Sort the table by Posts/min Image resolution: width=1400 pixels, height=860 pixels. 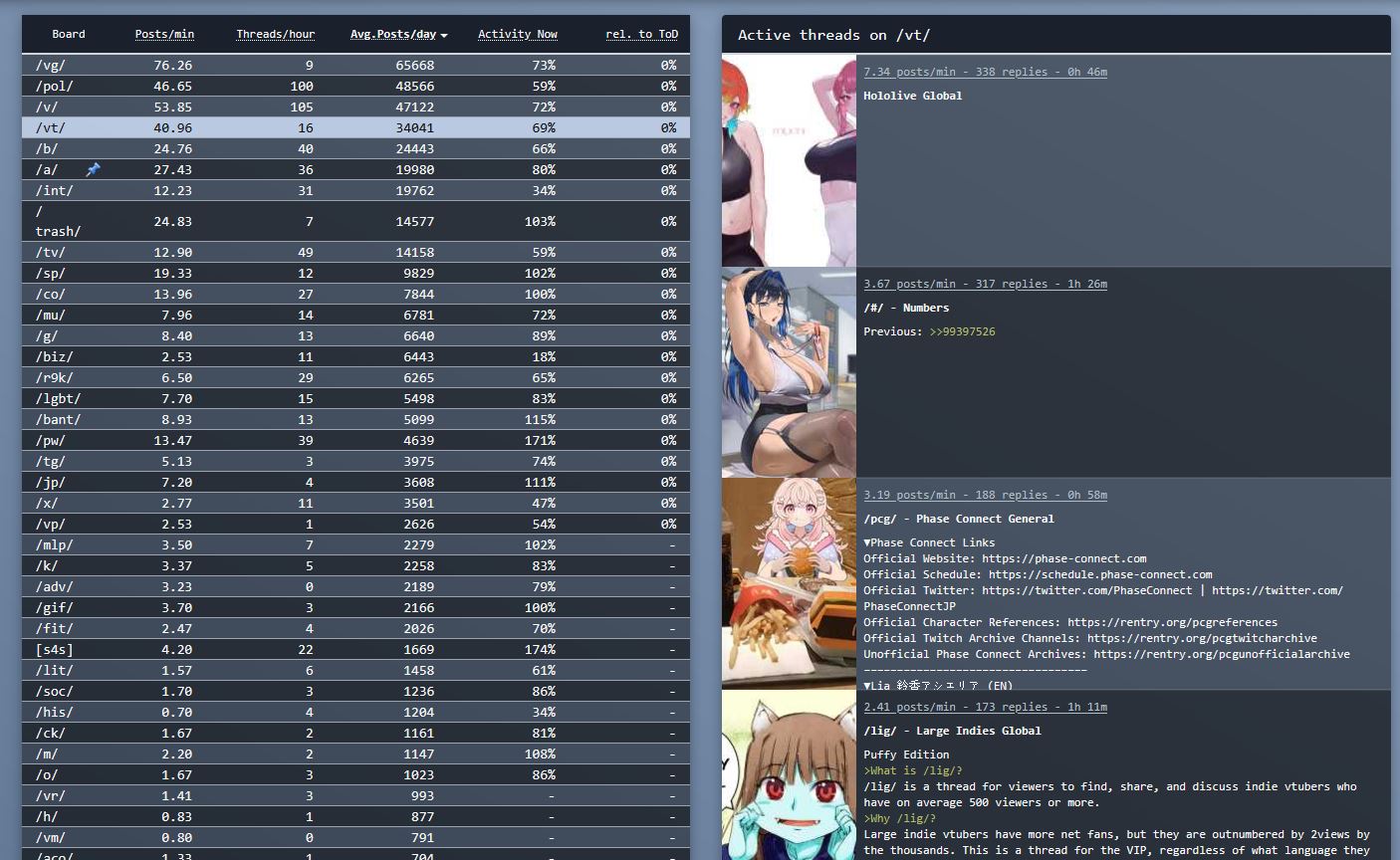pos(164,34)
